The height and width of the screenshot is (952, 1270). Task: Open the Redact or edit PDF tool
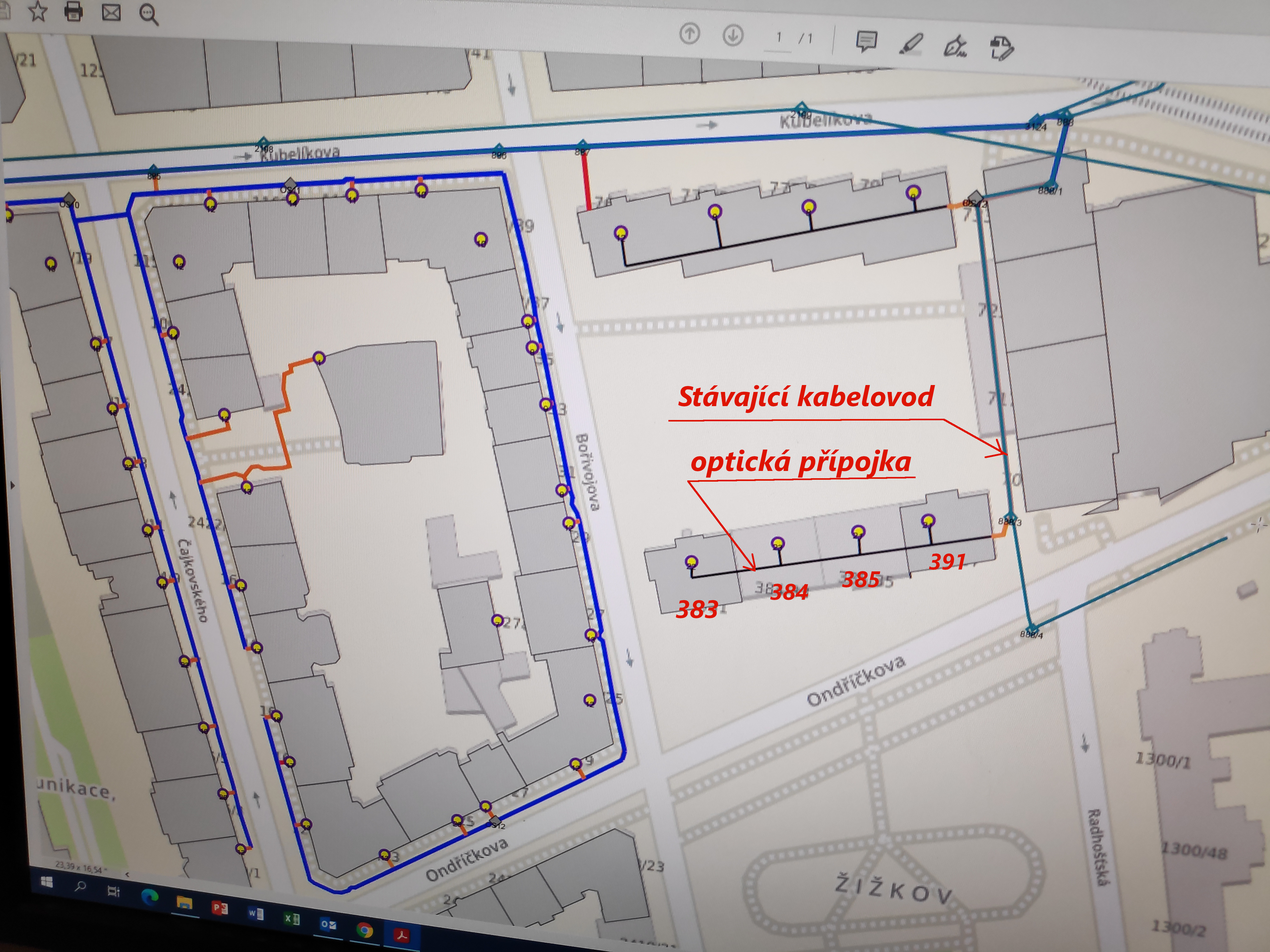1002,48
